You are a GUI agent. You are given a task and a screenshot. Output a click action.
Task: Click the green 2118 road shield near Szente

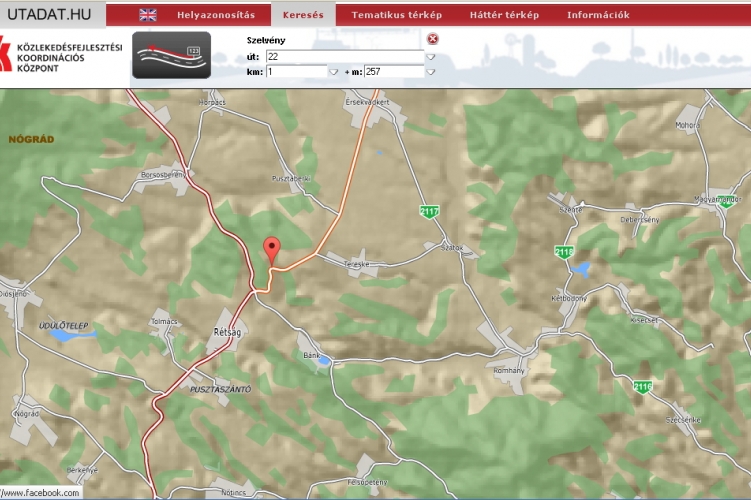pyautogui.click(x=564, y=252)
